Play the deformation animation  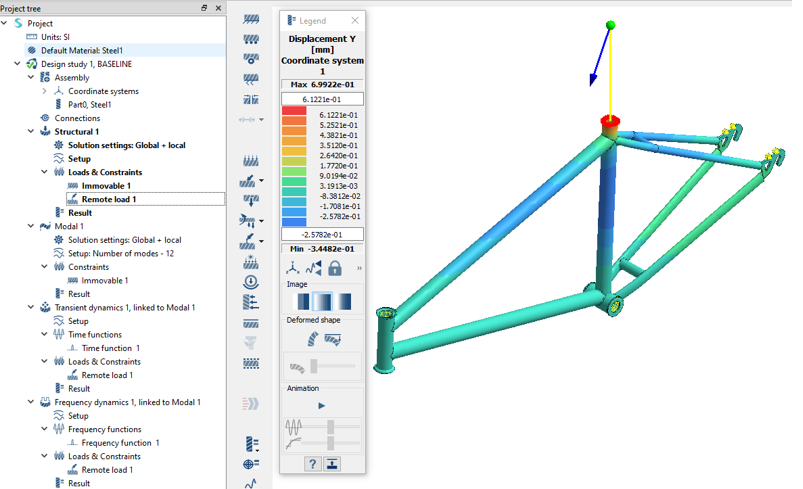(x=321, y=406)
